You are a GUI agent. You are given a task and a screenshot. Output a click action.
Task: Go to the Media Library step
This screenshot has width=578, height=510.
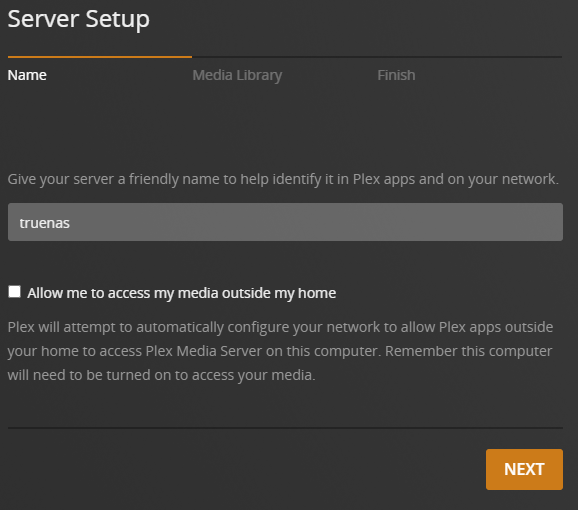pyautogui.click(x=237, y=76)
